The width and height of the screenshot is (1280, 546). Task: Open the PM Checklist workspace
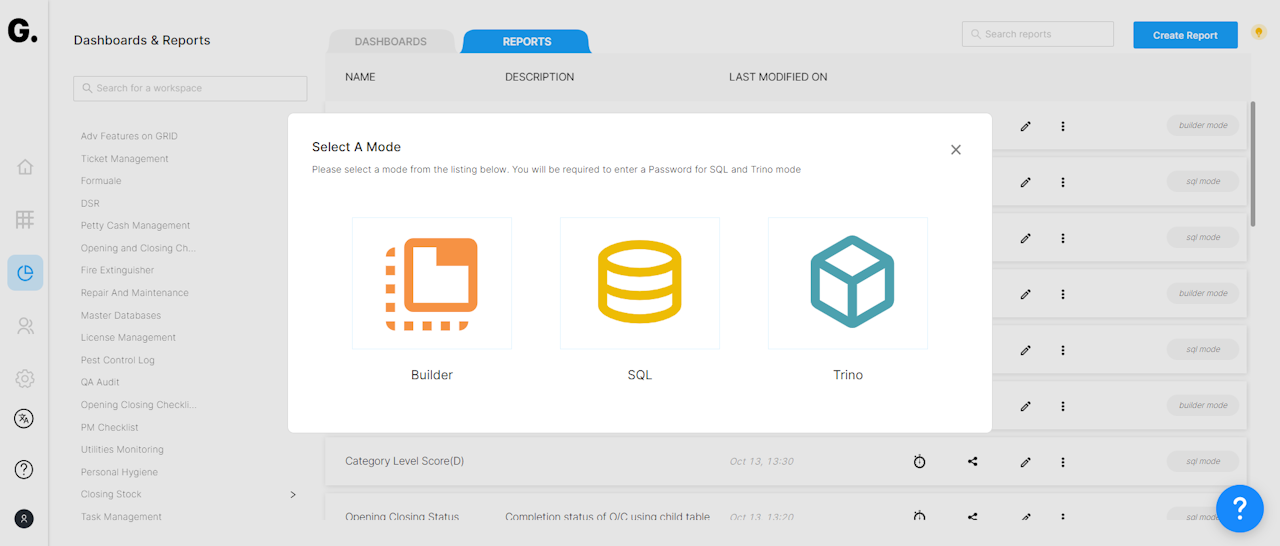(x=110, y=427)
